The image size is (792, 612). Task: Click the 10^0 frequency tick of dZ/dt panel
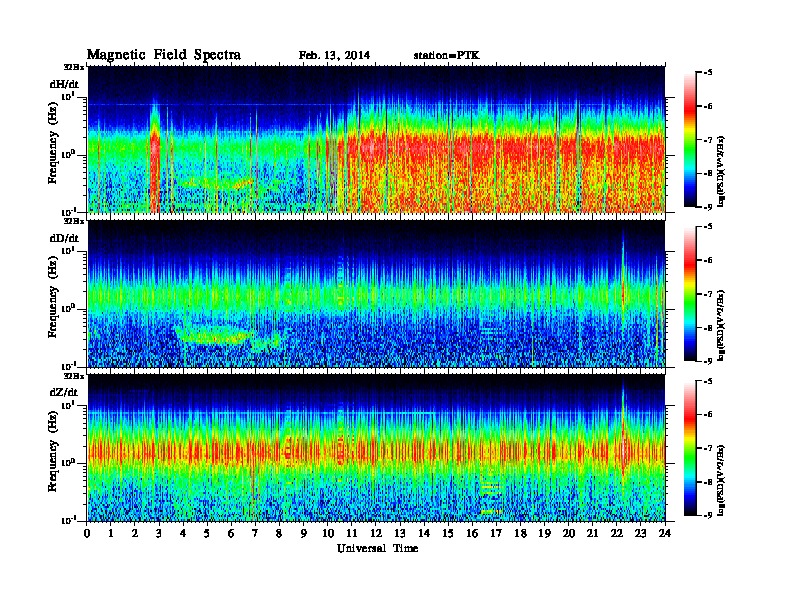68,463
